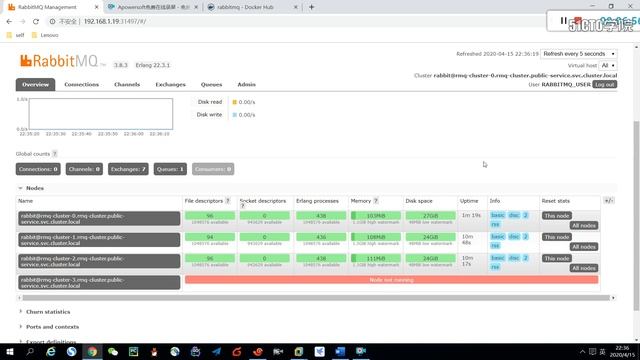Viewport: 640px width, 360px height.
Task: Close the RabbitMQ Management tab
Action: click(x=96, y=7)
